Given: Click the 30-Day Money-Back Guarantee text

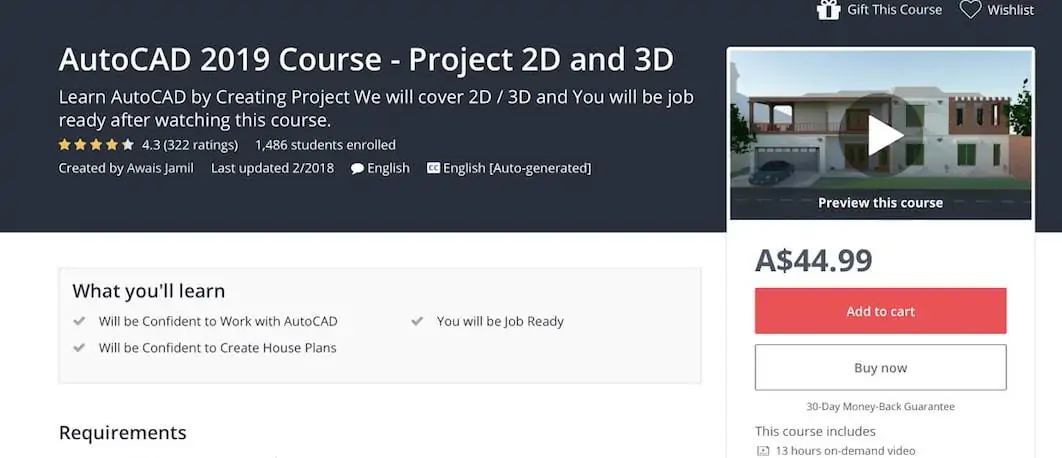Looking at the screenshot, I should click(880, 407).
